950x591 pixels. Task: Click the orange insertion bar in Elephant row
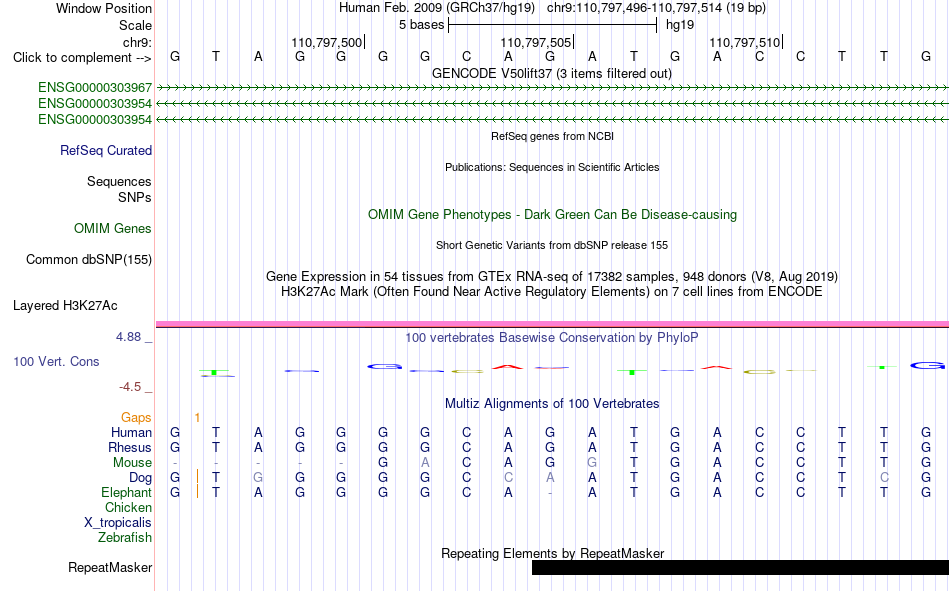(x=198, y=492)
